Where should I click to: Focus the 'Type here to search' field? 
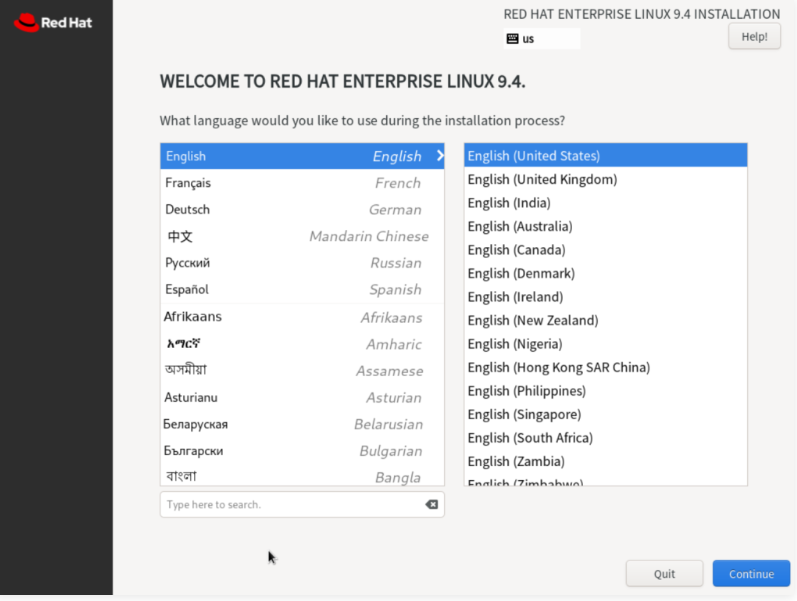(x=302, y=504)
